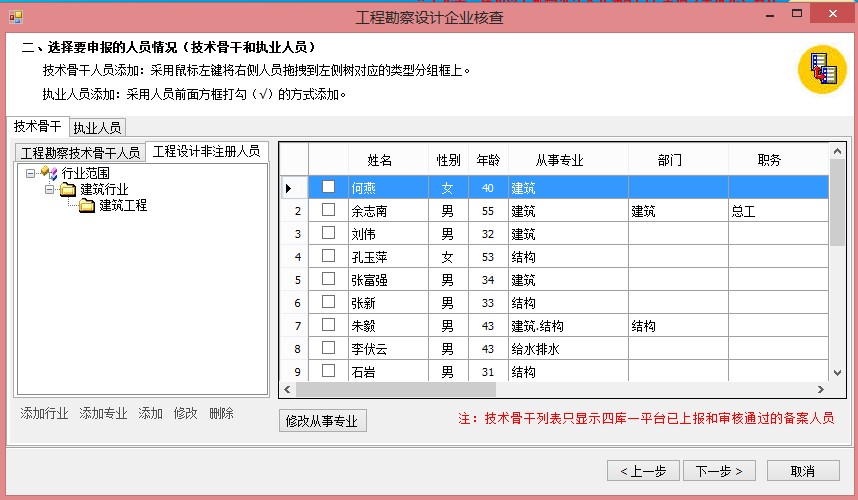Collapse the 行业范围 tree node
Image resolution: width=858 pixels, height=500 pixels.
tap(31, 174)
